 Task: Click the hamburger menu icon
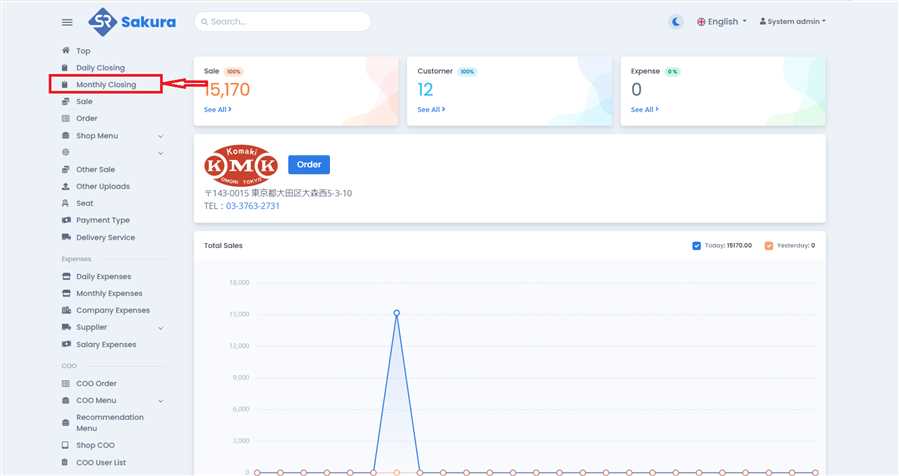[x=67, y=22]
